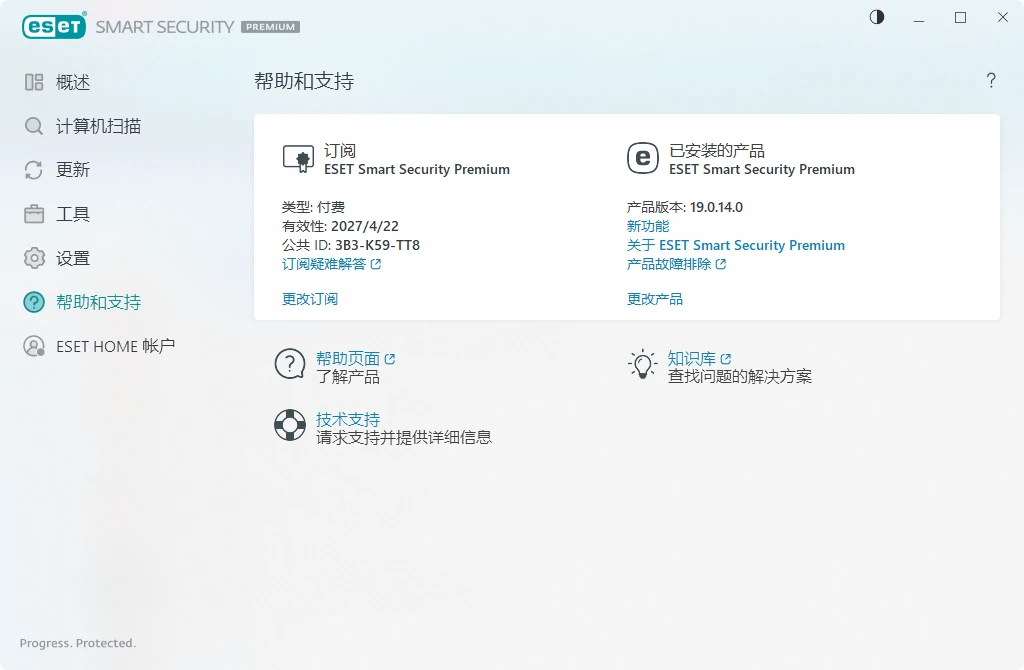Click the 更新 refresh icon in sidebar
1024x670 pixels.
[31, 170]
